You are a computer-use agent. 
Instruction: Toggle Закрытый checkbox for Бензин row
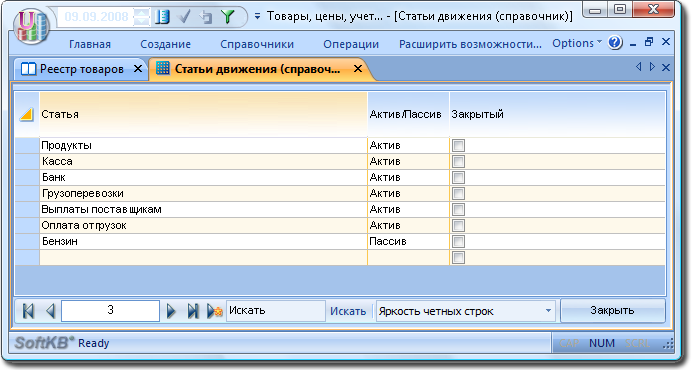tap(458, 241)
